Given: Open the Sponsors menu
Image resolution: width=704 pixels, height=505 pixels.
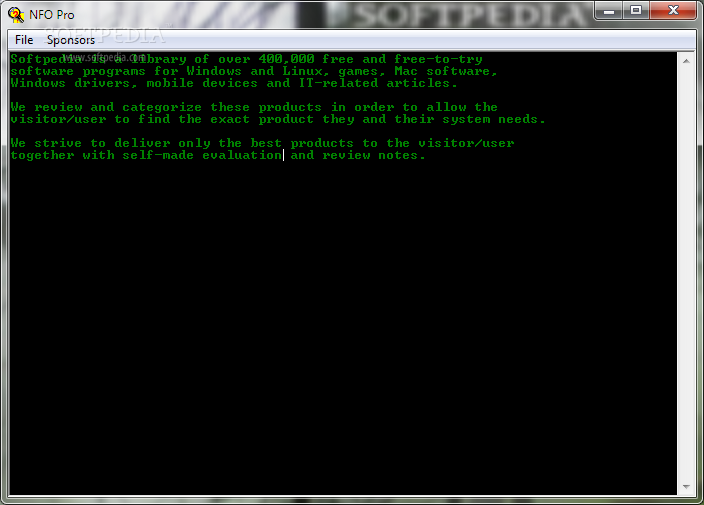Looking at the screenshot, I should [x=71, y=40].
